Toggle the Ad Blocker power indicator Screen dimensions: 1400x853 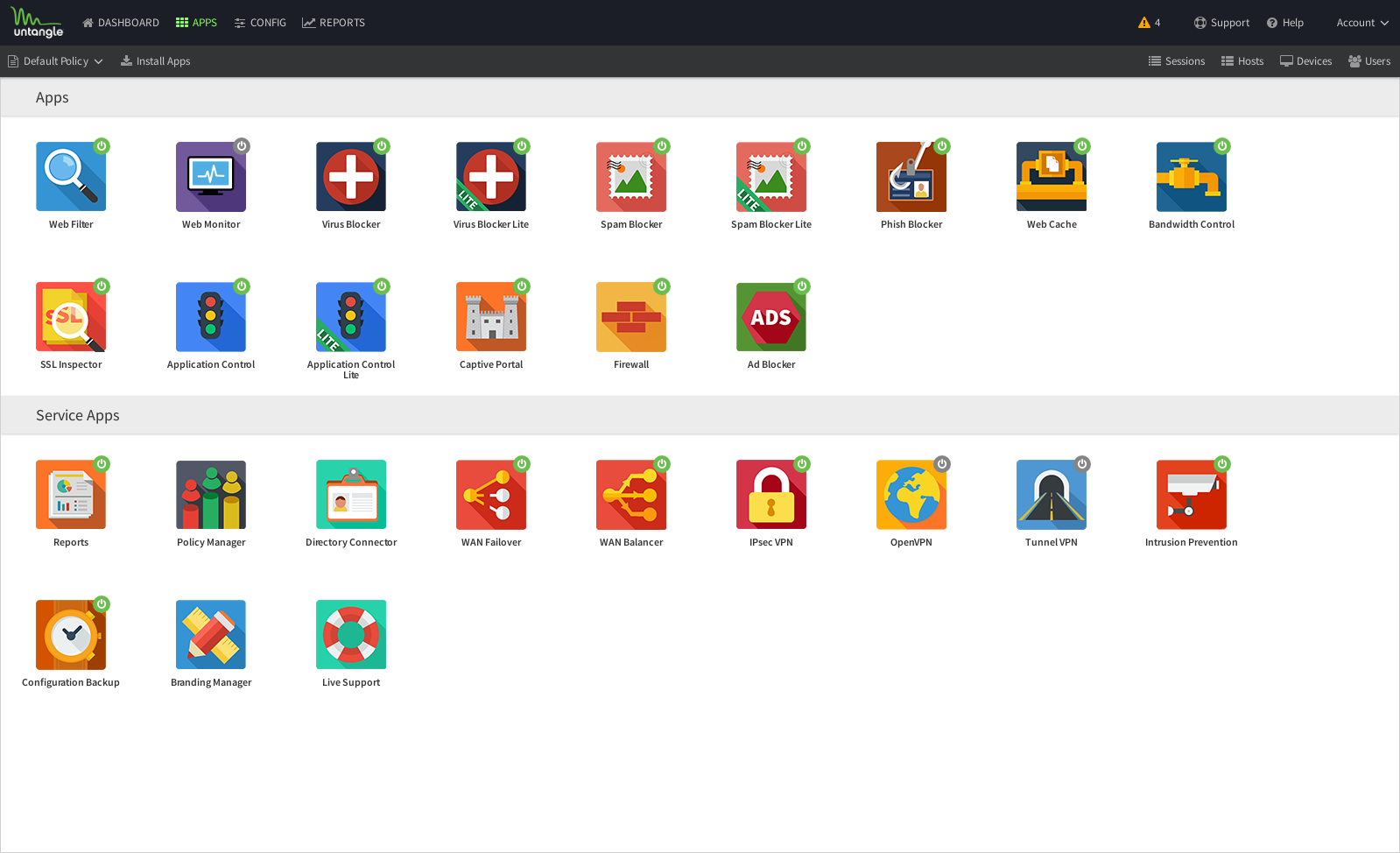coord(802,286)
